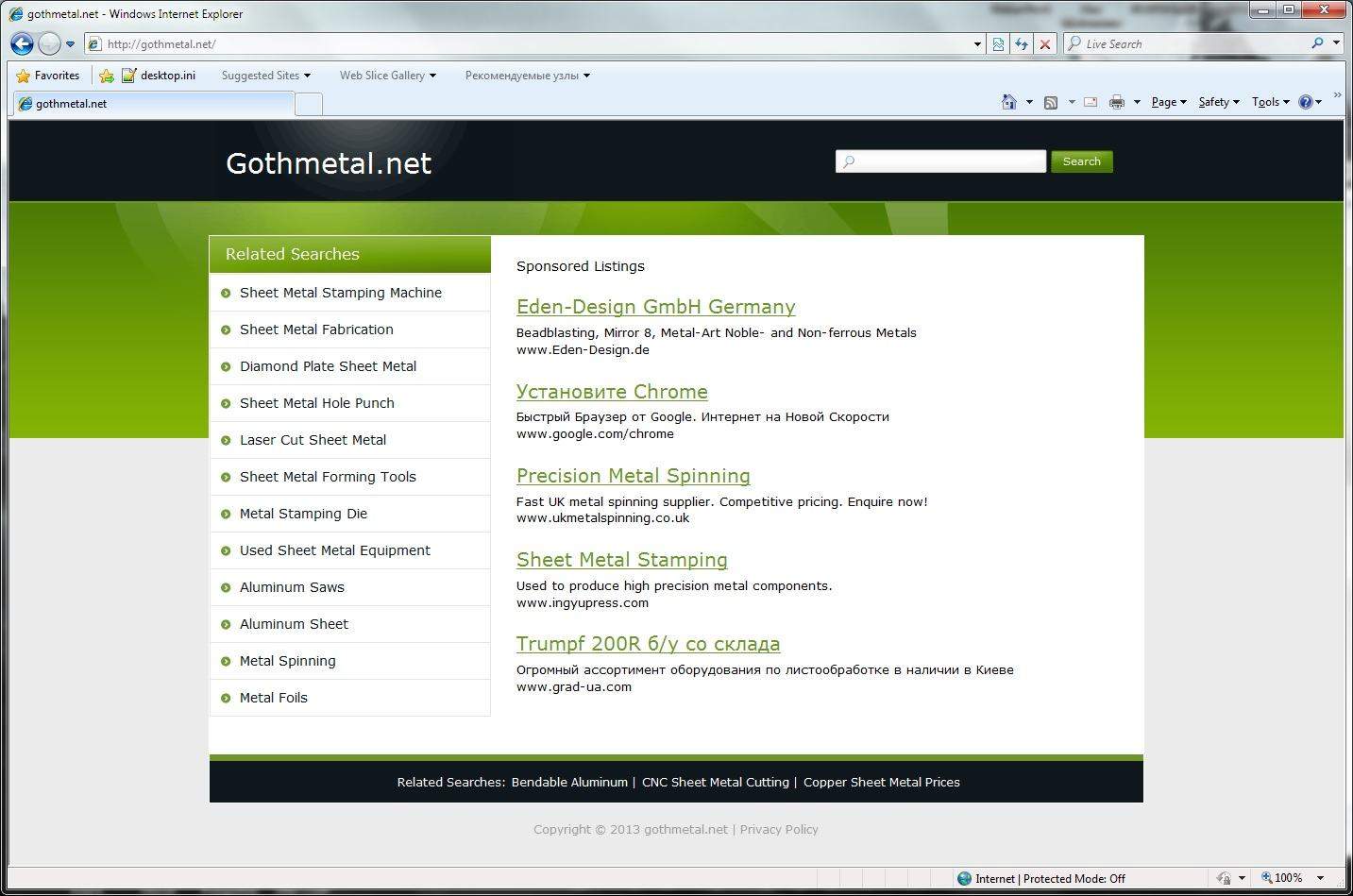1353x896 pixels.
Task: Select the gothmetal.net browser tab
Action: (153, 104)
